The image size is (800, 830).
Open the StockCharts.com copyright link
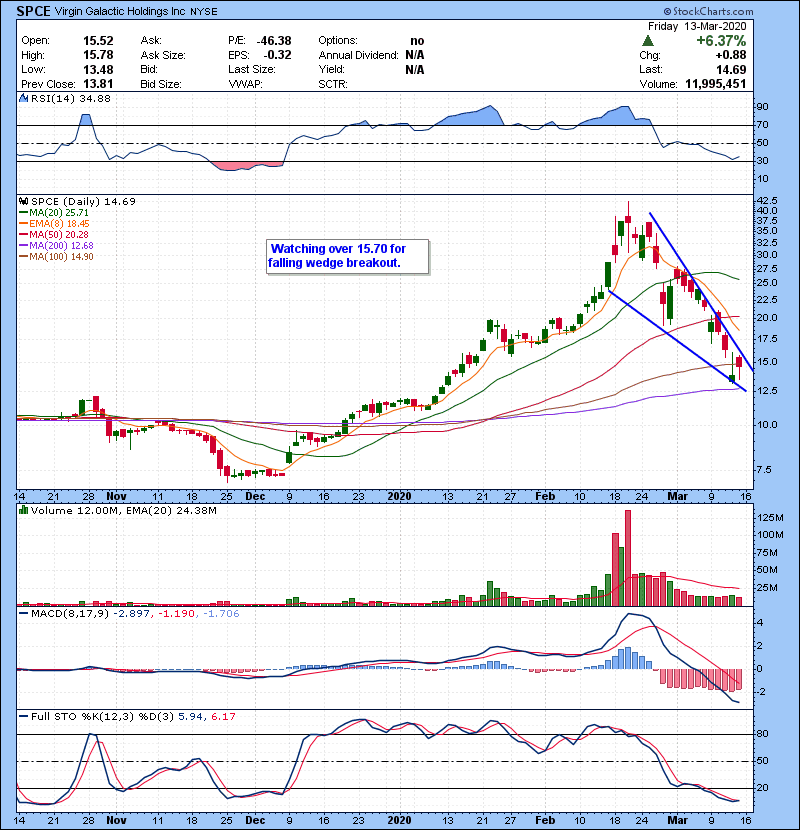coord(708,11)
